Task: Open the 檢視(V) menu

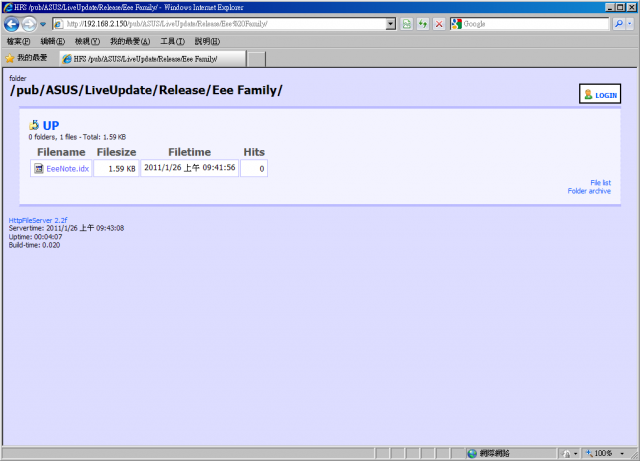Action: 87,41
